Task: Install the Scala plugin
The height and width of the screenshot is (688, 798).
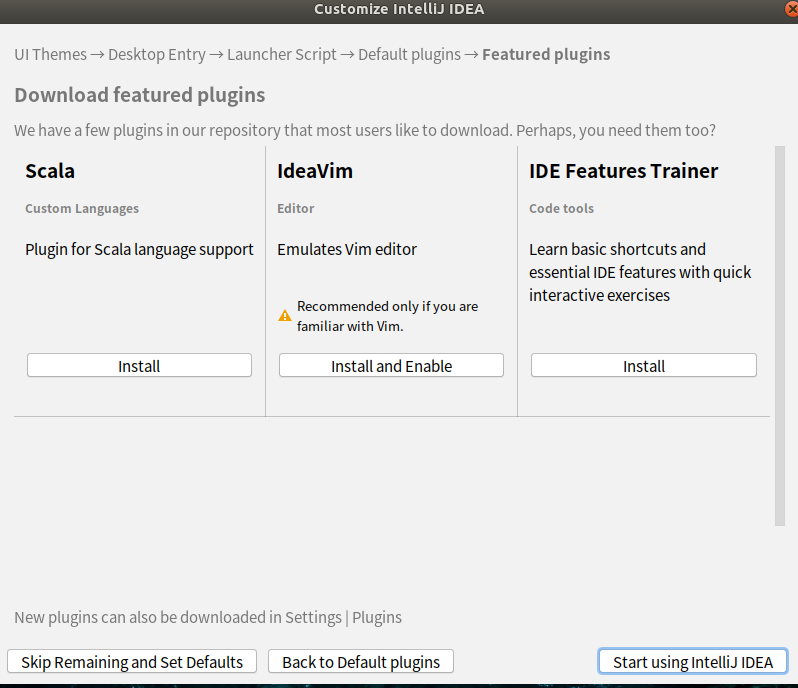Action: [x=139, y=365]
